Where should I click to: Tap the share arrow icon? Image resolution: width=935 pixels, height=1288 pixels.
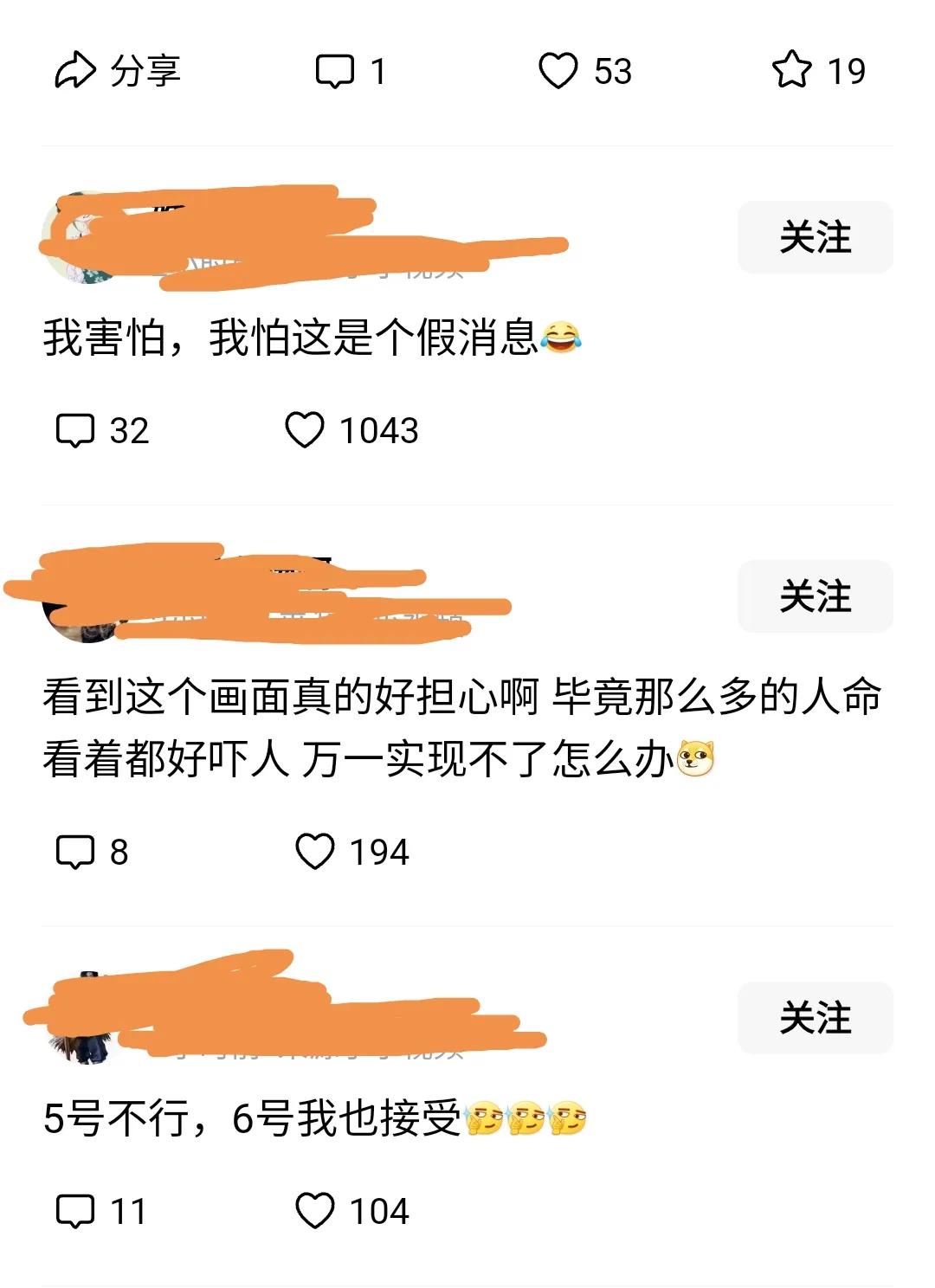pyautogui.click(x=75, y=71)
